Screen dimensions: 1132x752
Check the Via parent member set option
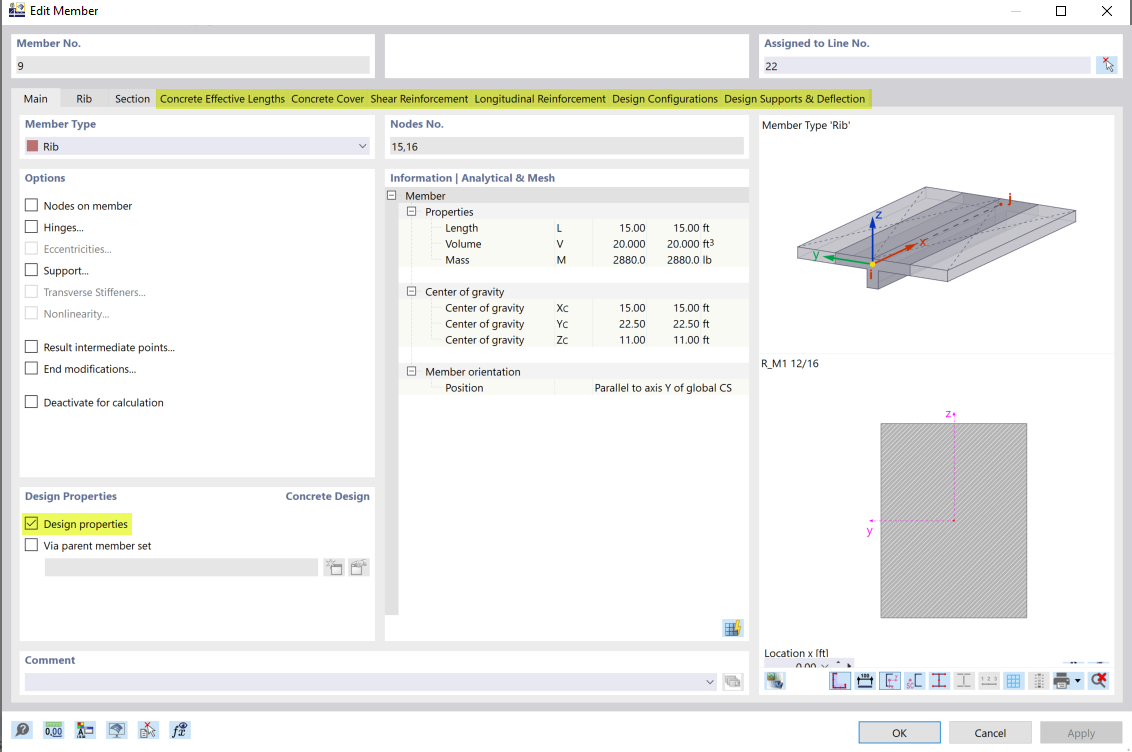(x=29, y=545)
